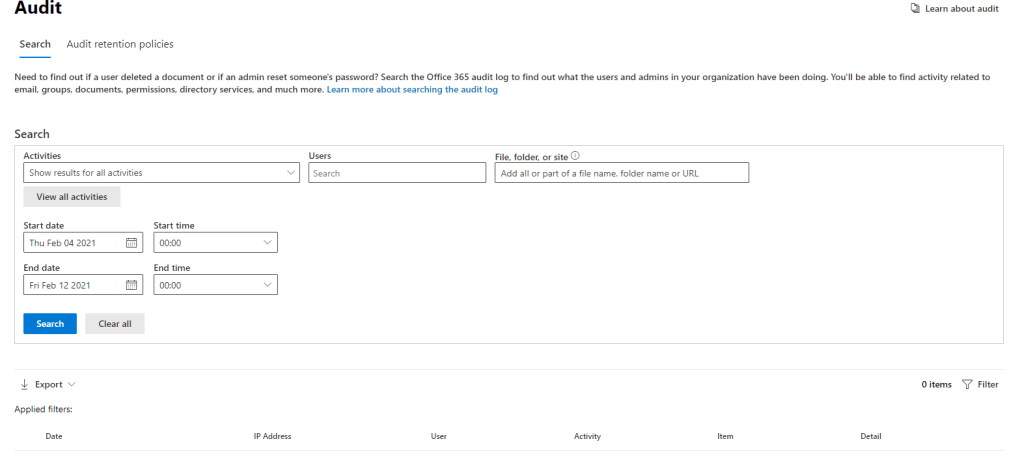Click the Learn about audit book icon
The width and height of the screenshot is (1022, 465).
[x=915, y=9]
